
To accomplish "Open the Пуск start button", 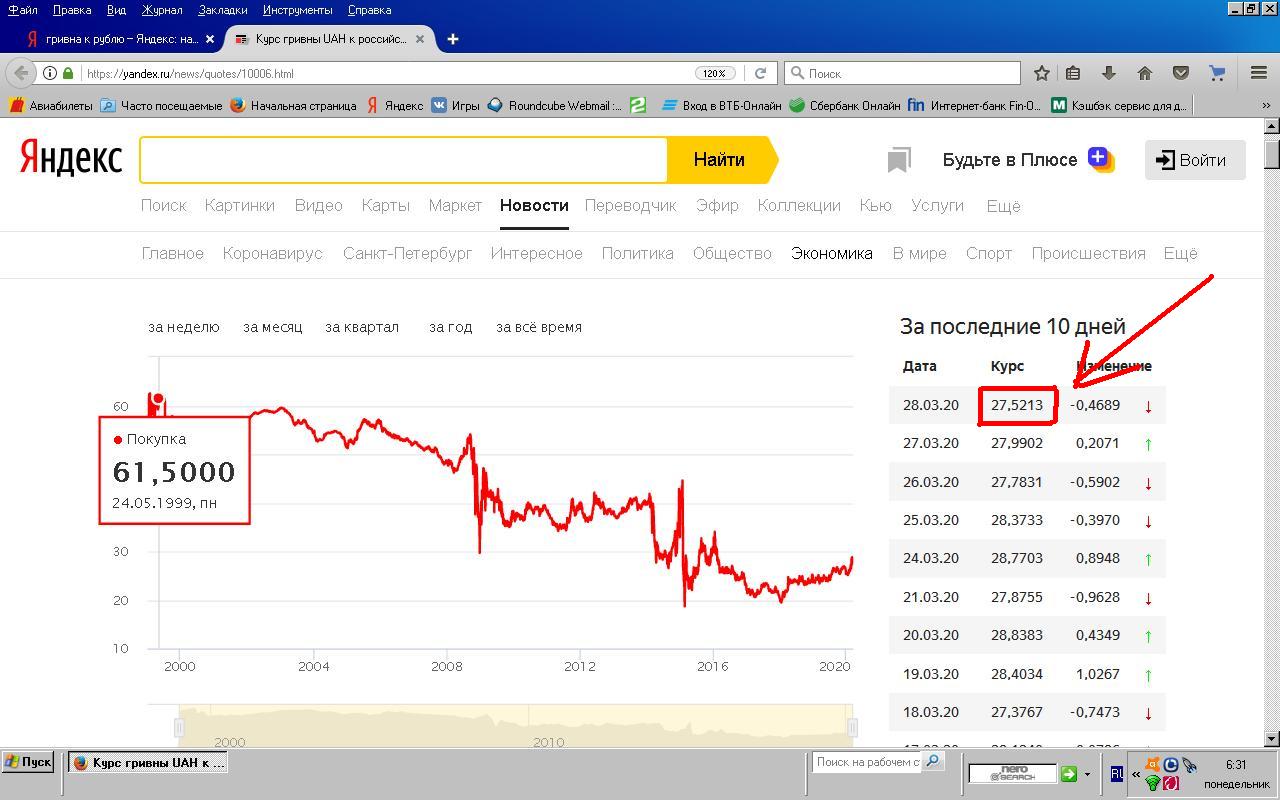I will point(28,762).
